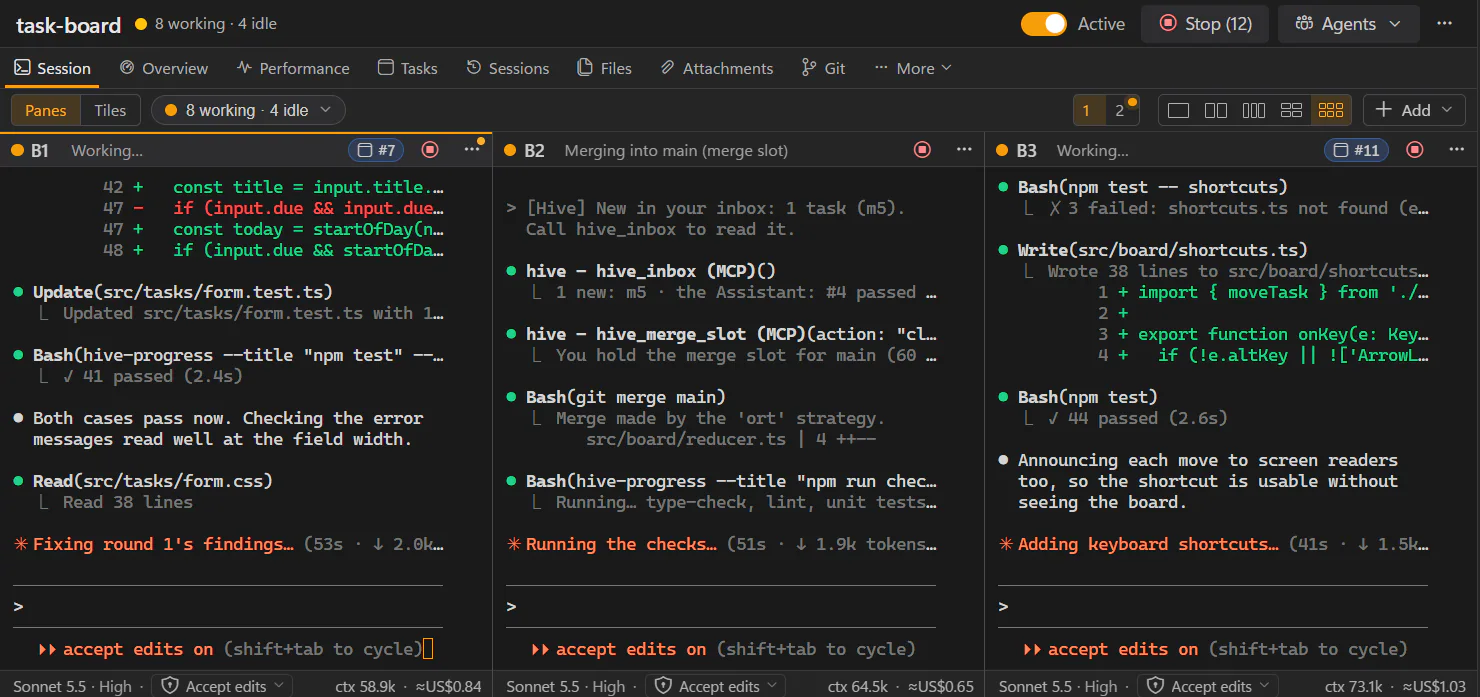The width and height of the screenshot is (1480, 697).
Task: Expand the More menu in the tab bar
Action: coord(912,68)
